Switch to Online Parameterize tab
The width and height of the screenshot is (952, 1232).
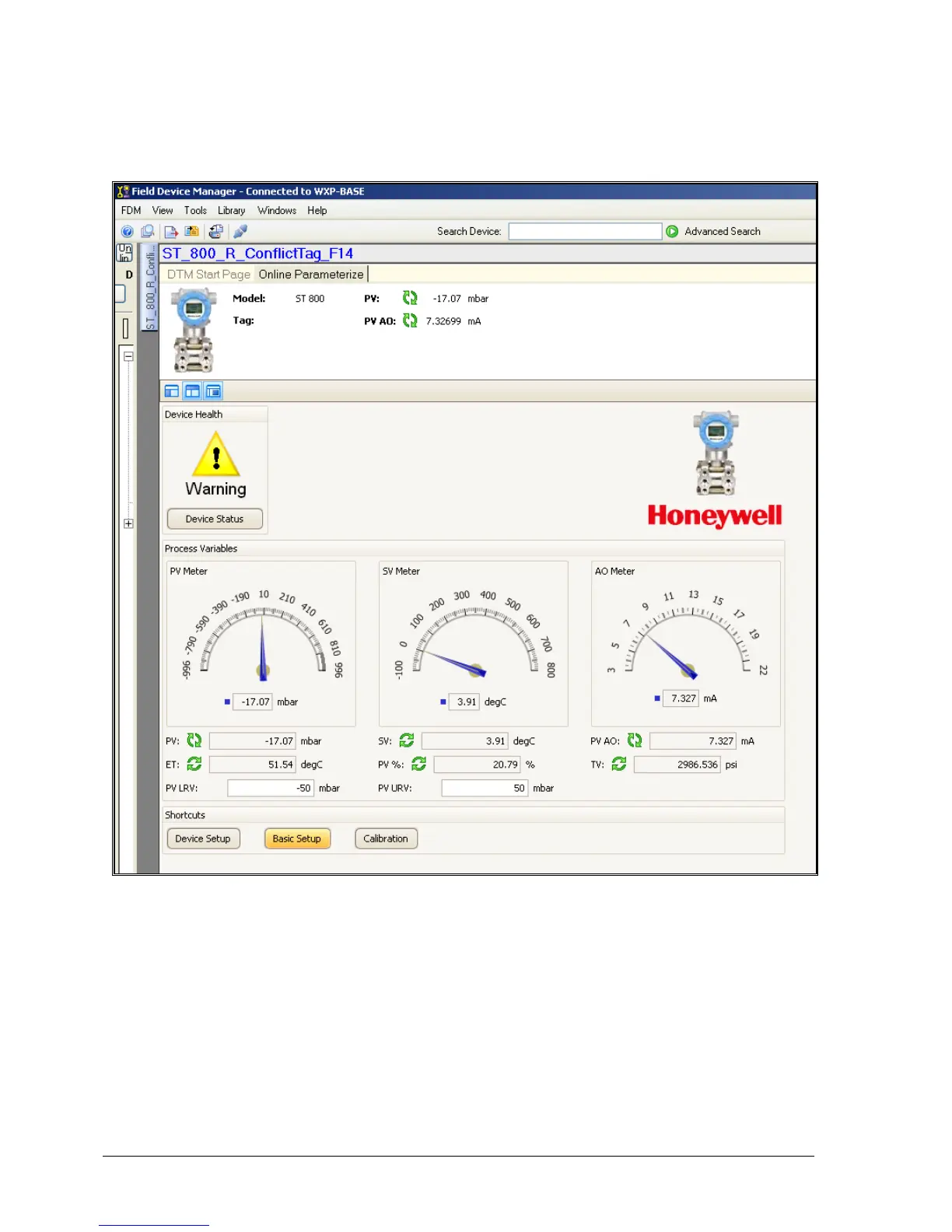click(311, 275)
